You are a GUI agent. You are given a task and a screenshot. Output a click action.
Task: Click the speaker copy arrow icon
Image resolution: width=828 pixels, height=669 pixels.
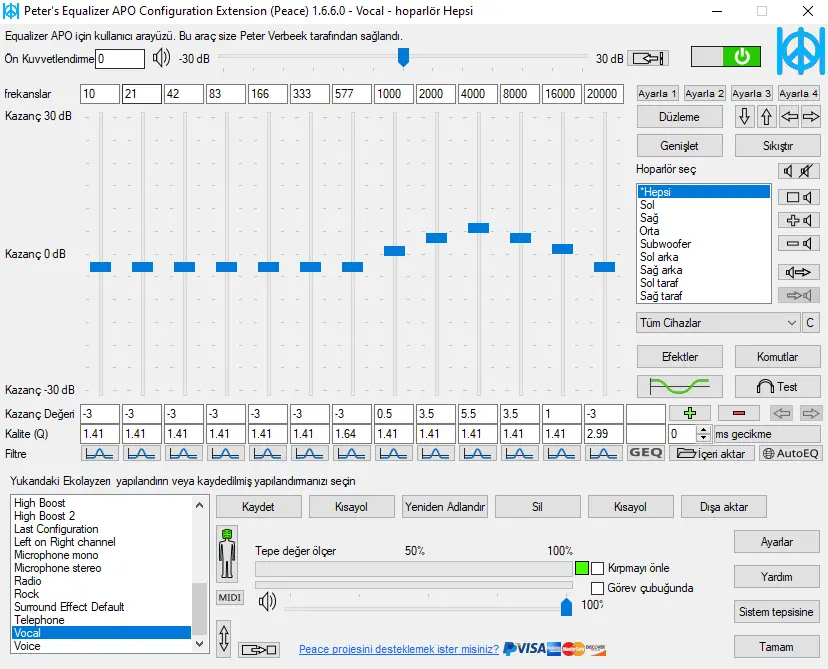click(798, 272)
